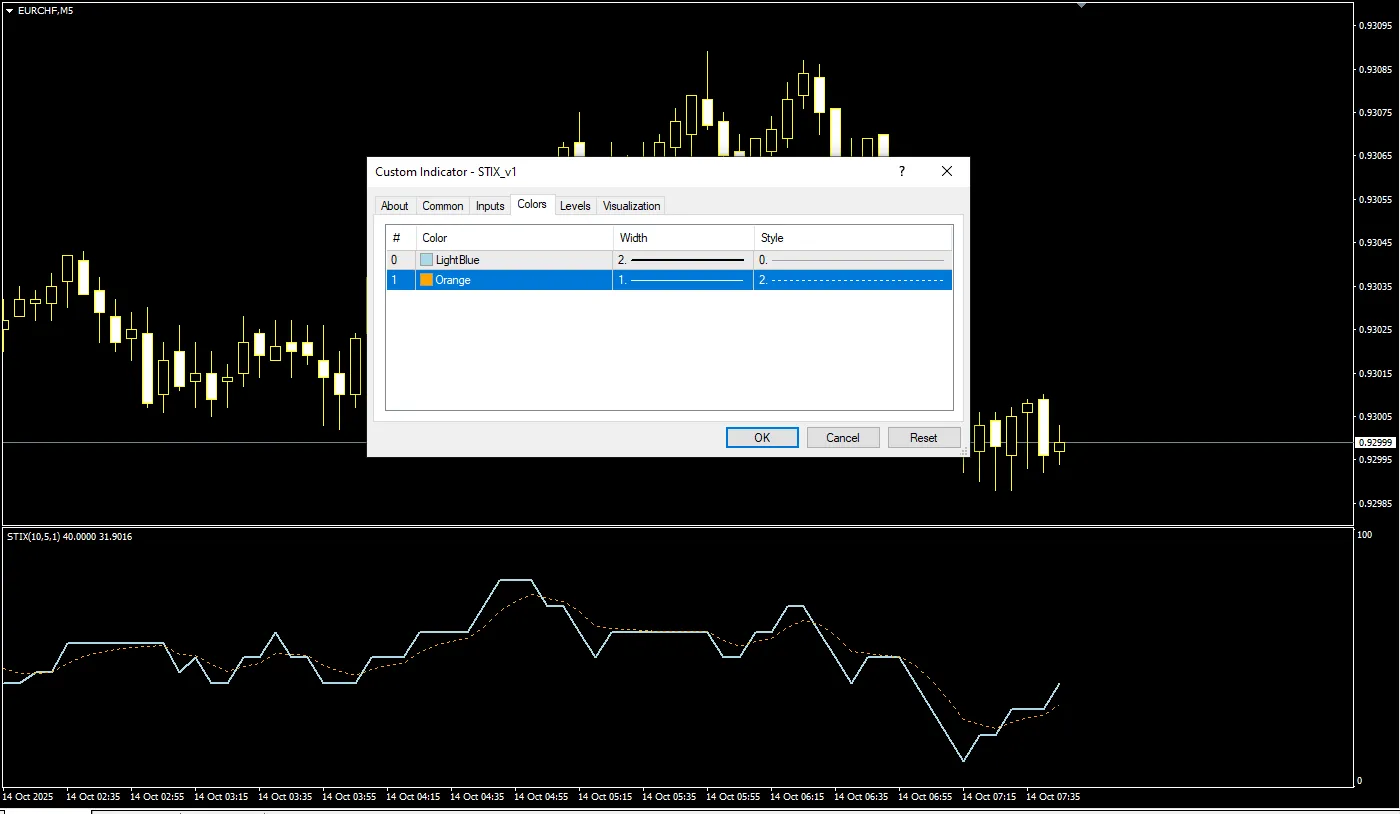Show the Visualization tab
The image size is (1400, 814).
[x=631, y=206]
